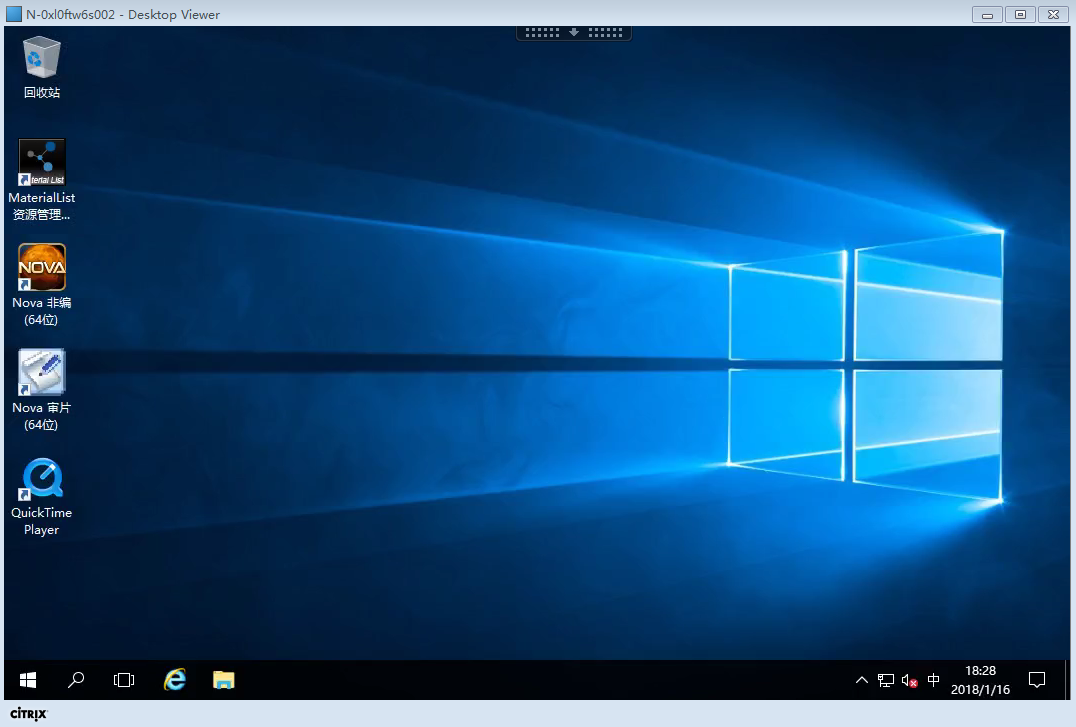This screenshot has height=727, width=1076.
Task: Close the Desktop Viewer window
Action: coord(1053,14)
